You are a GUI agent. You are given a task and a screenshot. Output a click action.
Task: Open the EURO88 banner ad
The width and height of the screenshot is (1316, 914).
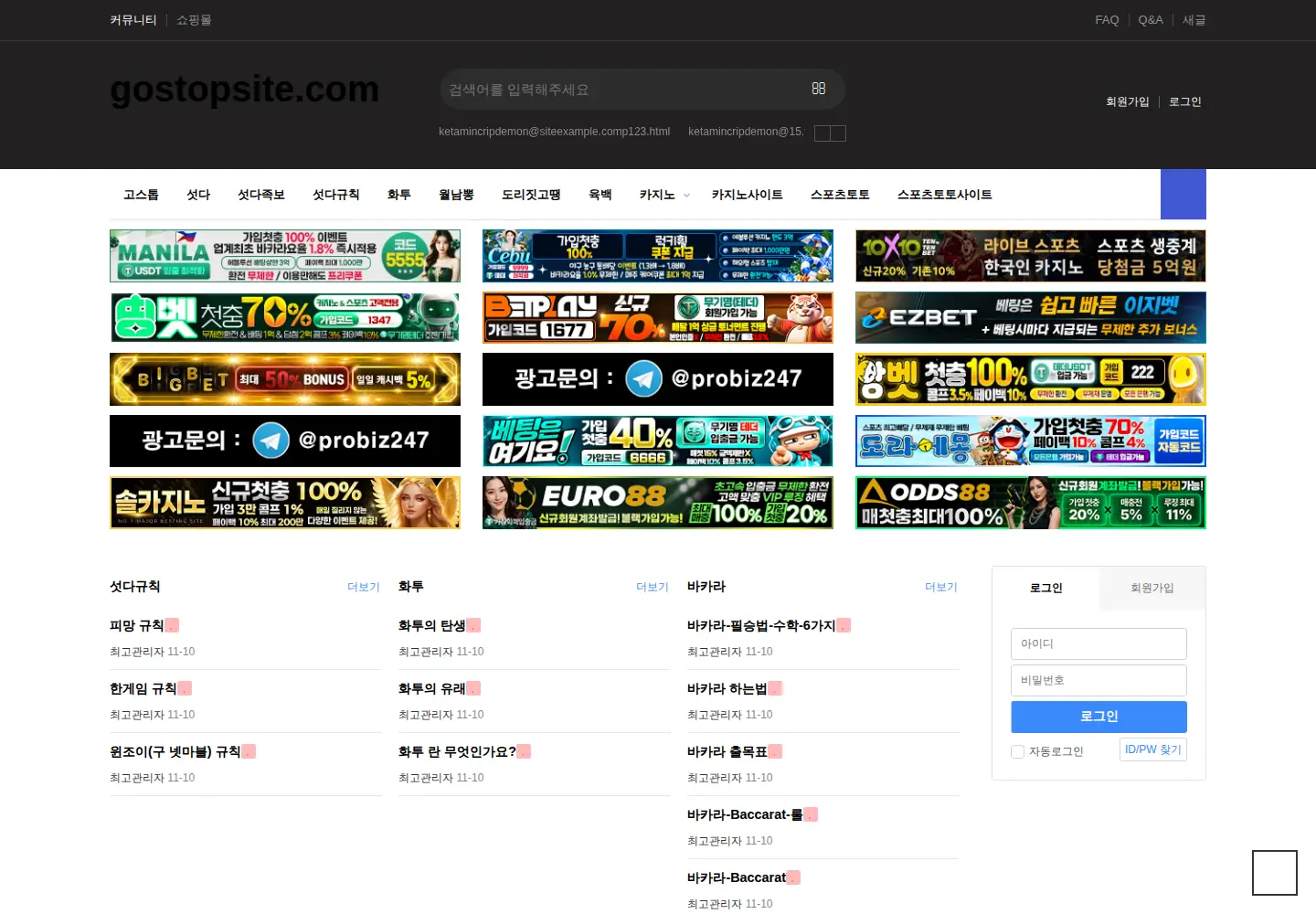pyautogui.click(x=658, y=503)
